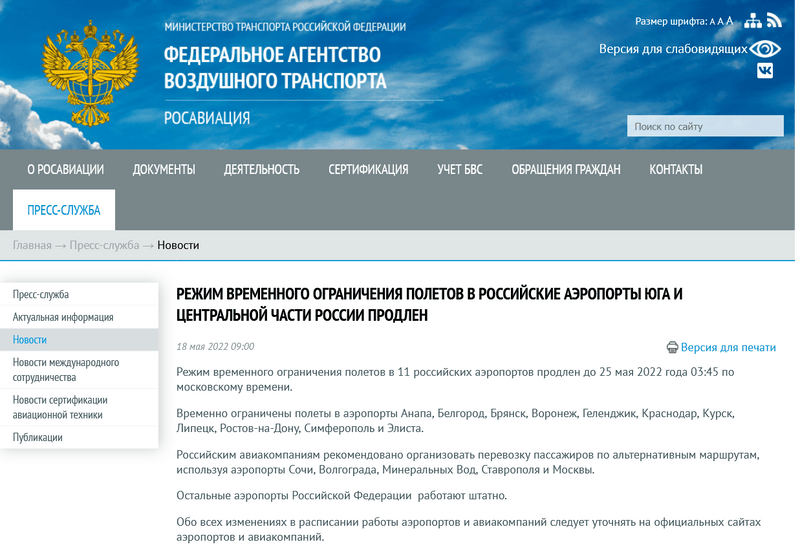
Task: Click Новости in the breadcrumb
Action: click(178, 245)
